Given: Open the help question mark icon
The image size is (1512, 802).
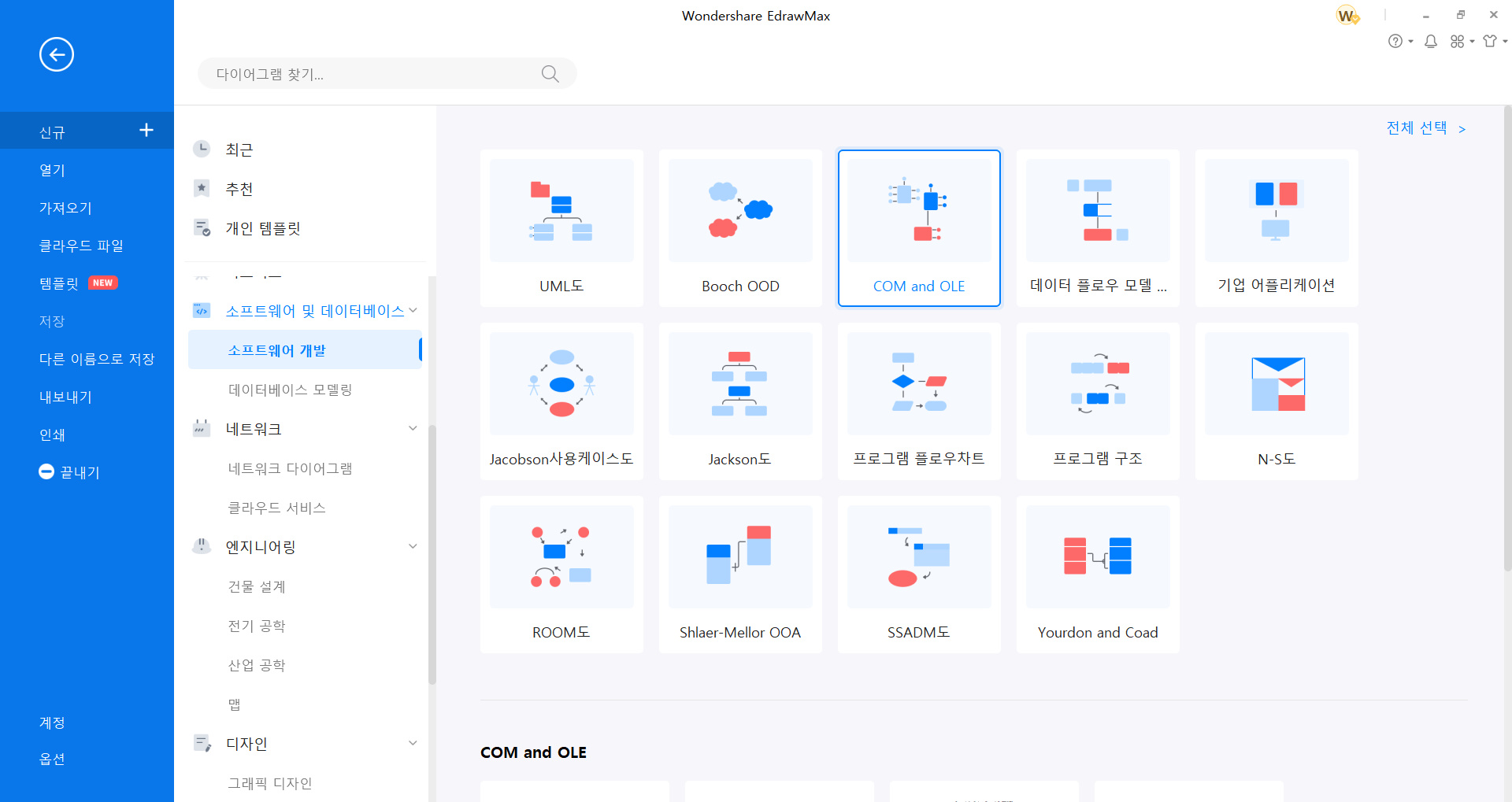Looking at the screenshot, I should [1395, 42].
